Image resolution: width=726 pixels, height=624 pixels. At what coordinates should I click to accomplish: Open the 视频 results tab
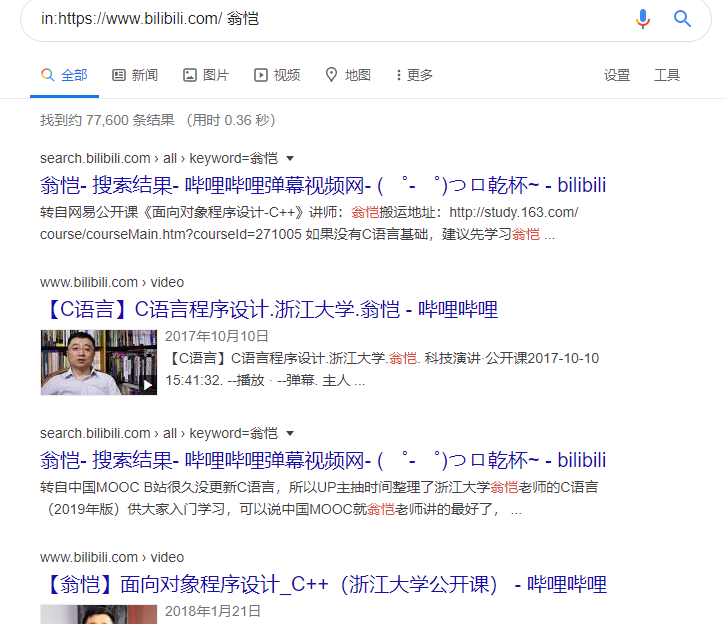coord(277,75)
